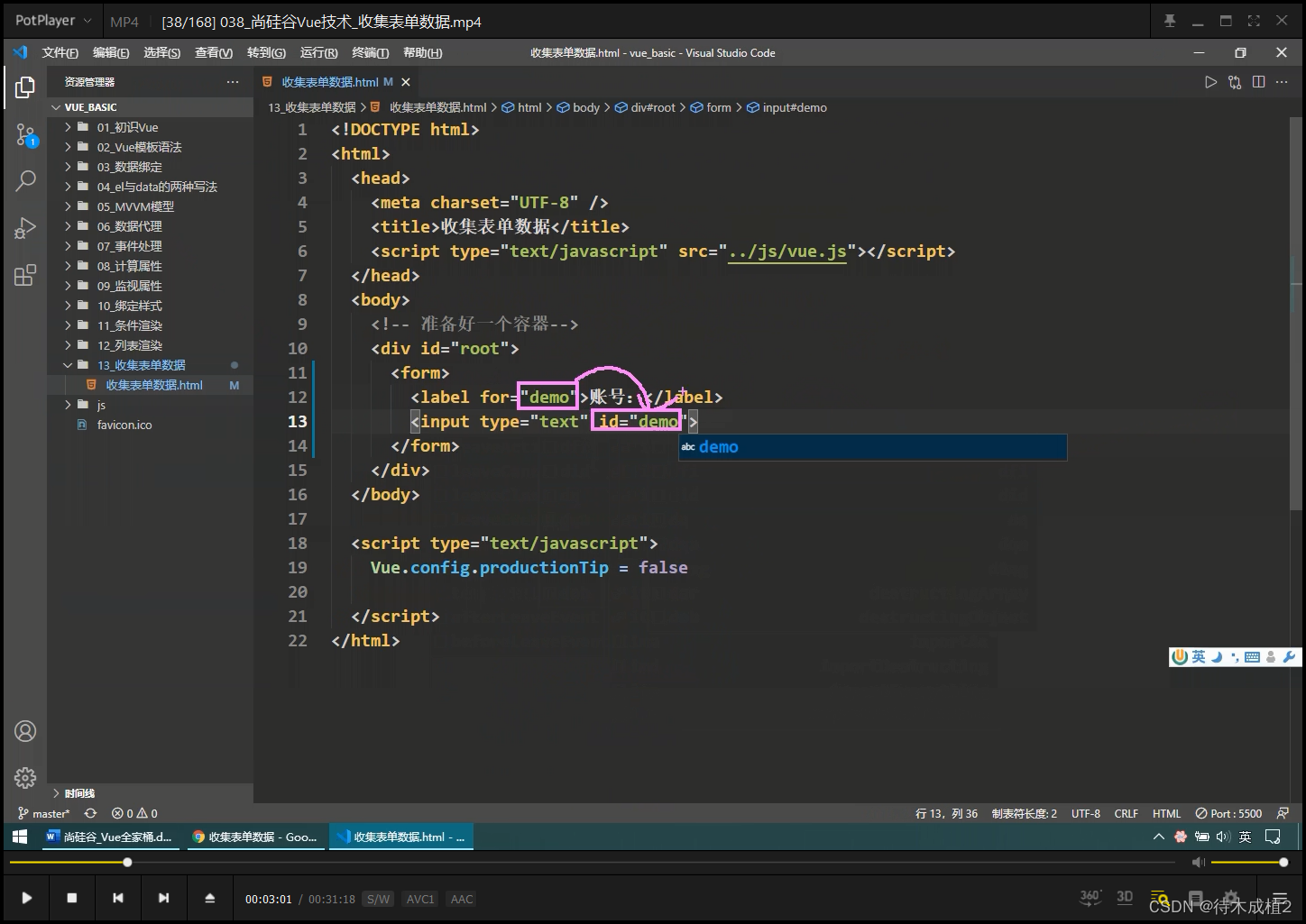Adjust the PotPlayer volume slider
This screenshot has height=924, width=1306.
1249,863
